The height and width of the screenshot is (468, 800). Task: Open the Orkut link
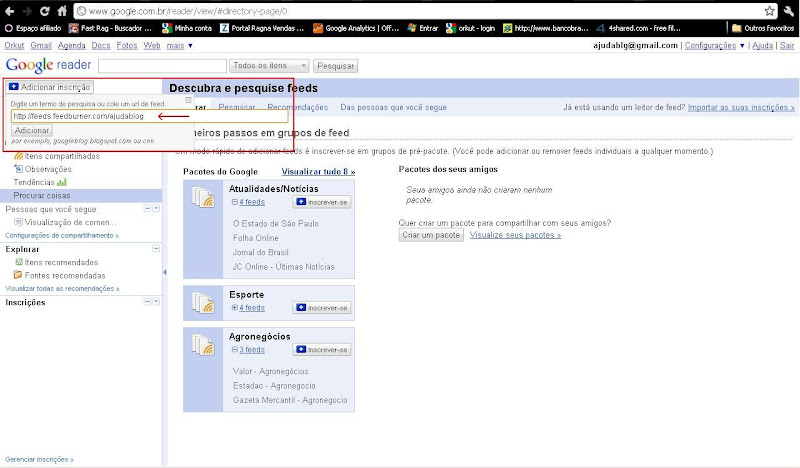pos(14,45)
